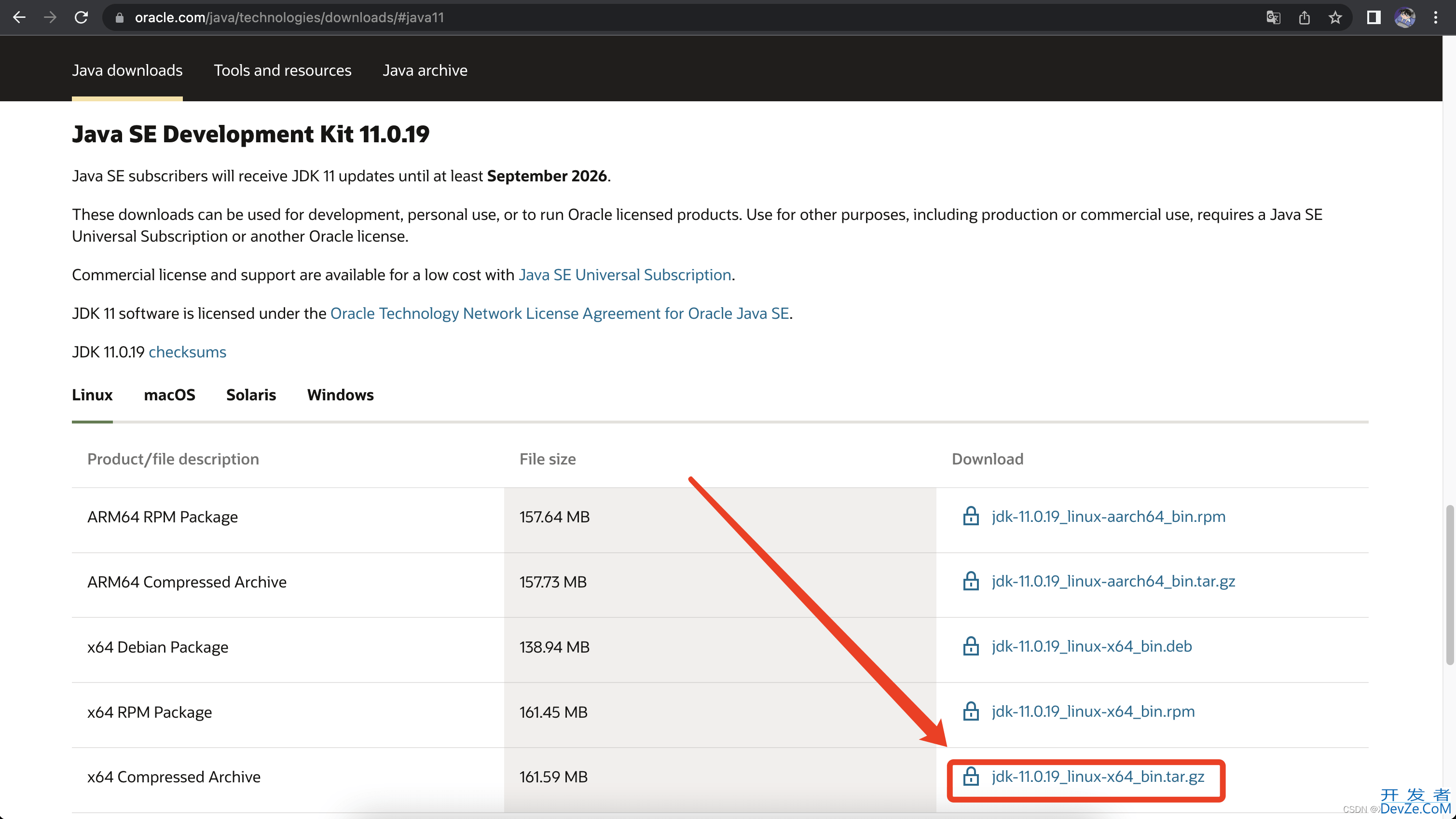Image resolution: width=1456 pixels, height=819 pixels.
Task: Switch to the Solaris platform tab
Action: point(251,395)
